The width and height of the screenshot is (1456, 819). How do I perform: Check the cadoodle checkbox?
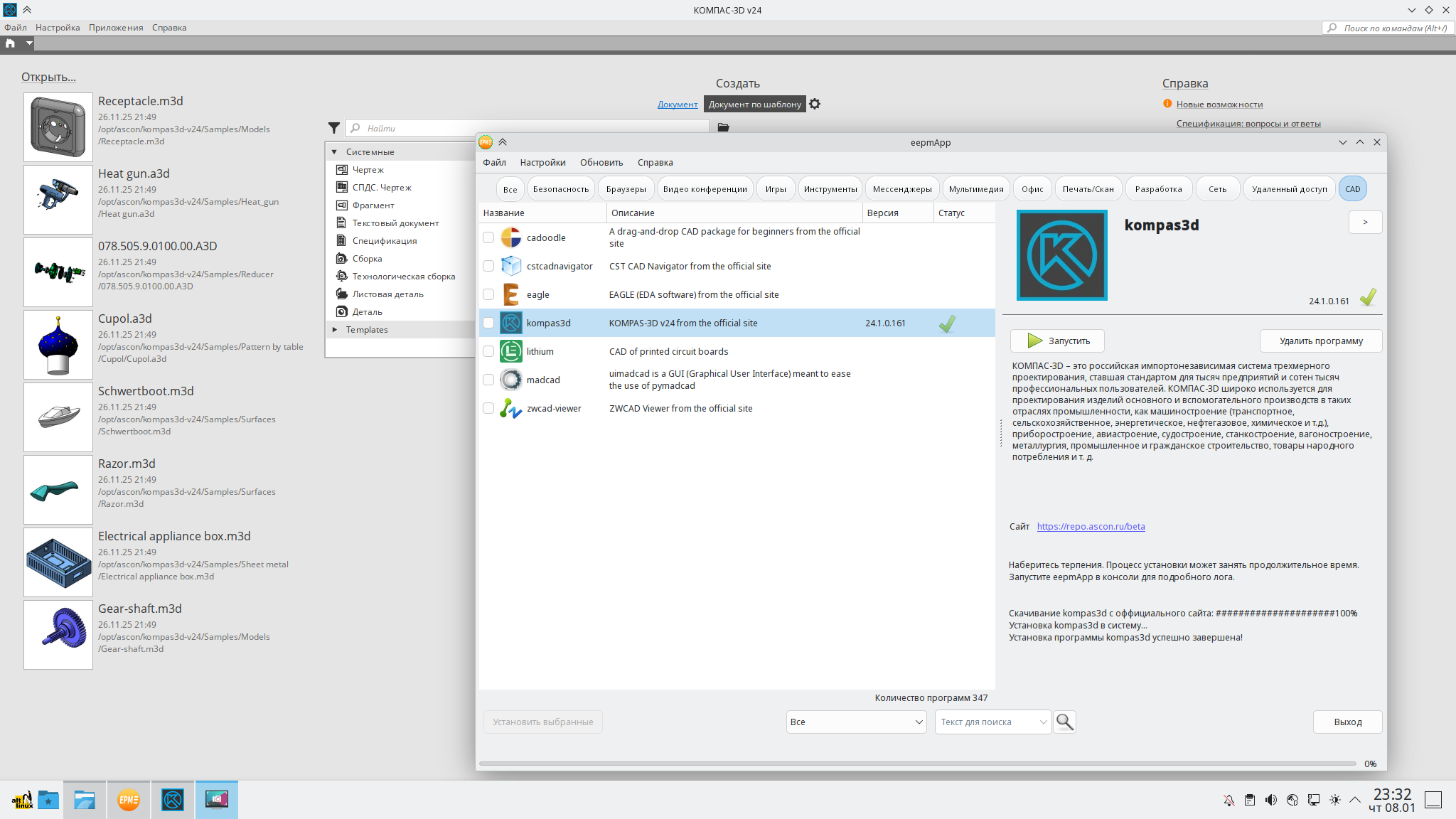488,237
